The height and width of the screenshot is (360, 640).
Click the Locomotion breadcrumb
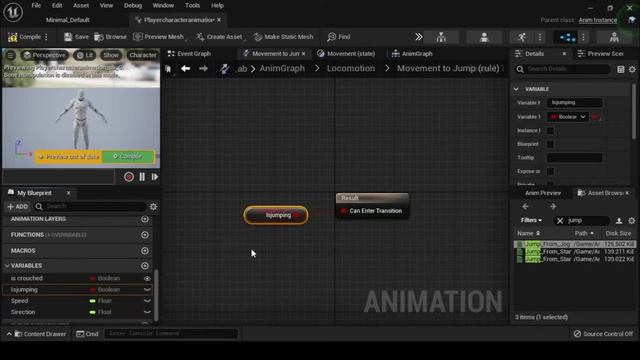click(351, 69)
